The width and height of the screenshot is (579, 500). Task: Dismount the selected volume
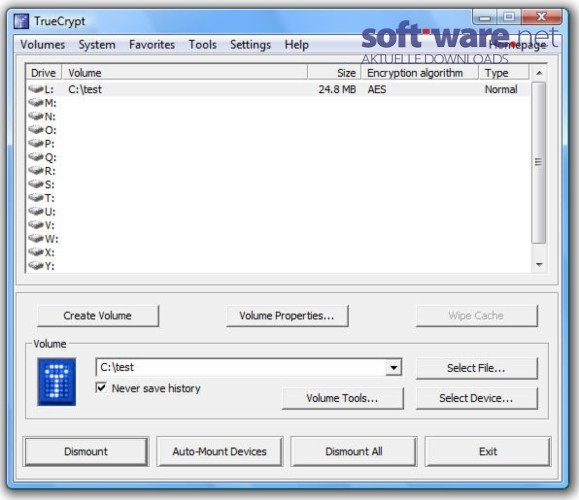86,451
